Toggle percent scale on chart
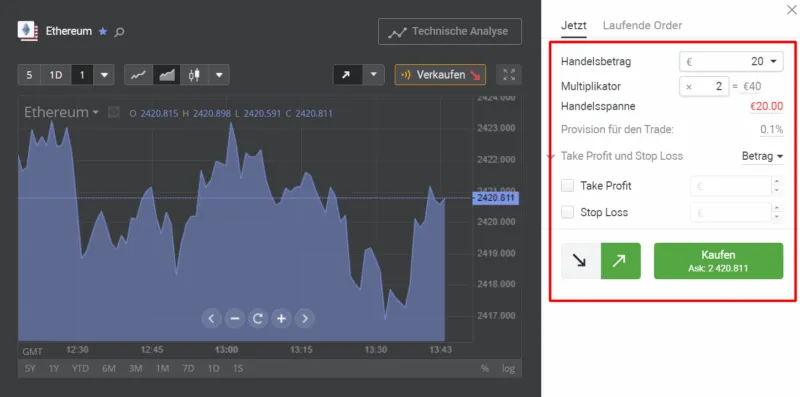This screenshot has height=397, width=800. (485, 368)
